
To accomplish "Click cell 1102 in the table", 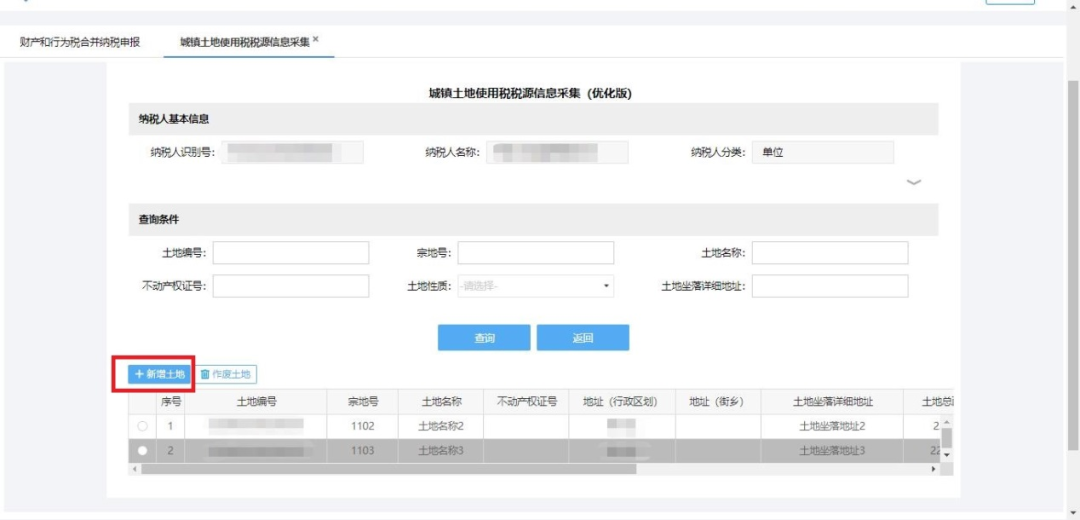I will point(363,426).
